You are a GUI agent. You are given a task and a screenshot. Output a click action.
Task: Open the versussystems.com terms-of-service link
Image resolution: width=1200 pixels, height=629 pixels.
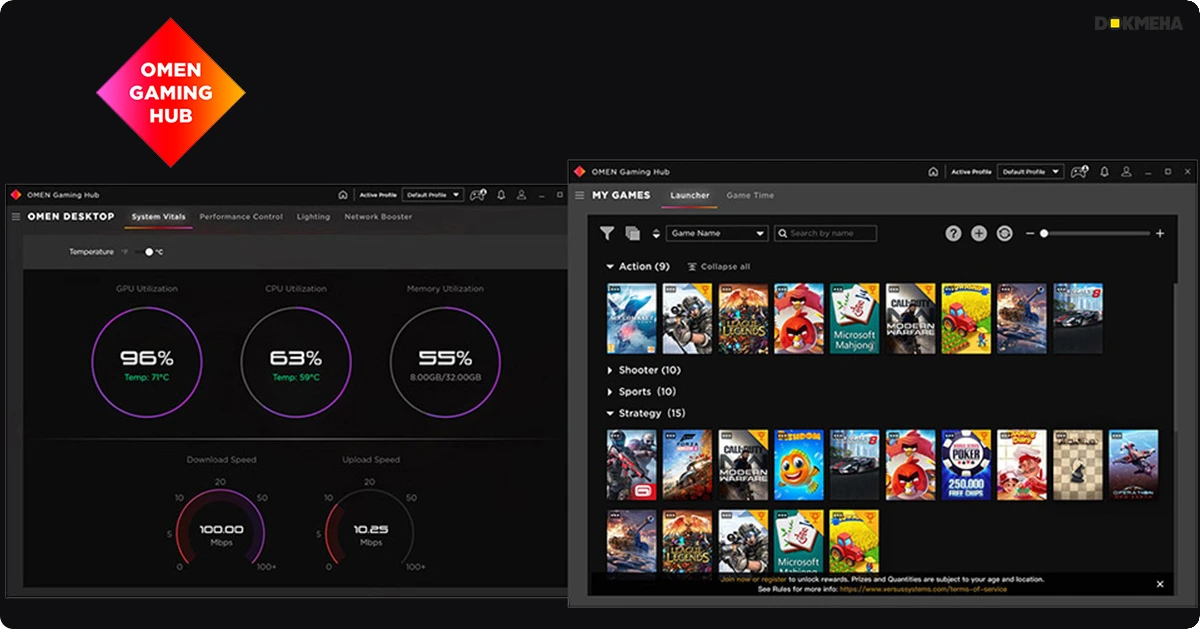[923, 589]
